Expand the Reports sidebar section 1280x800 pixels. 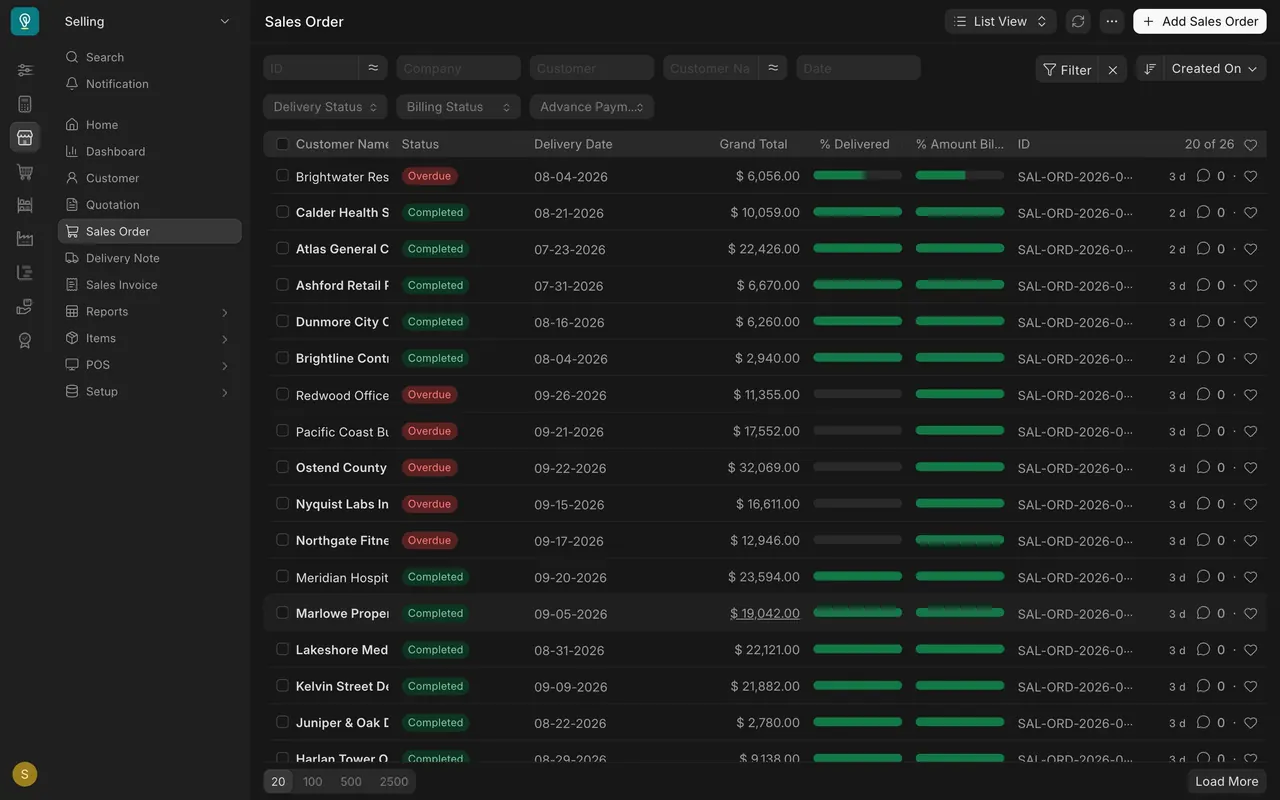click(150, 311)
